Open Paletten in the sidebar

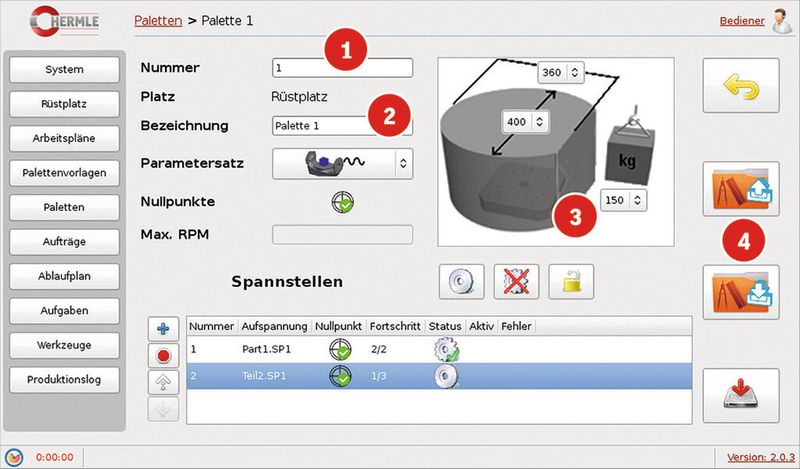[64, 207]
